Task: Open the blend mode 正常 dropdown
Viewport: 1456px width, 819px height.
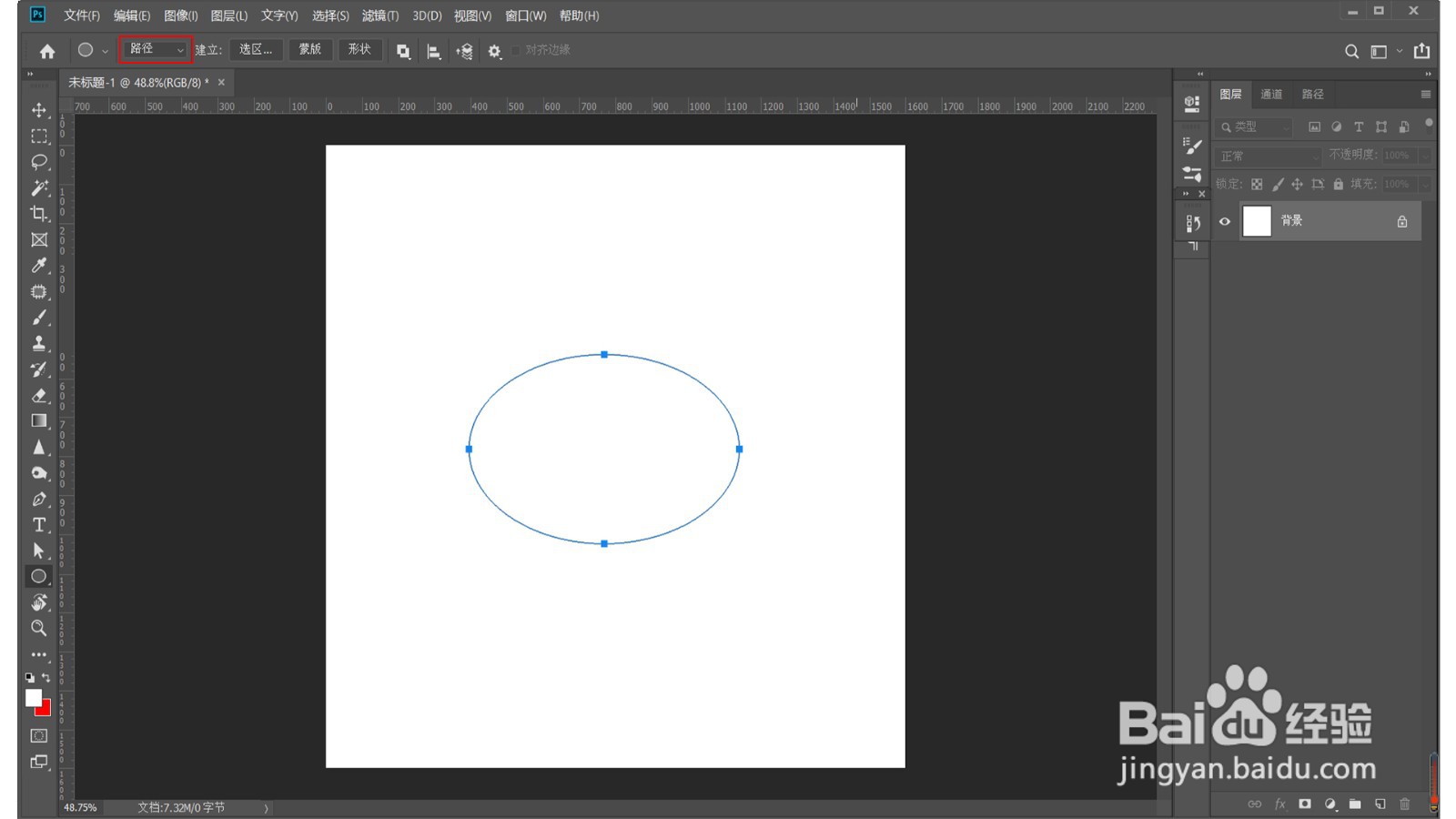Action: tap(1268, 156)
